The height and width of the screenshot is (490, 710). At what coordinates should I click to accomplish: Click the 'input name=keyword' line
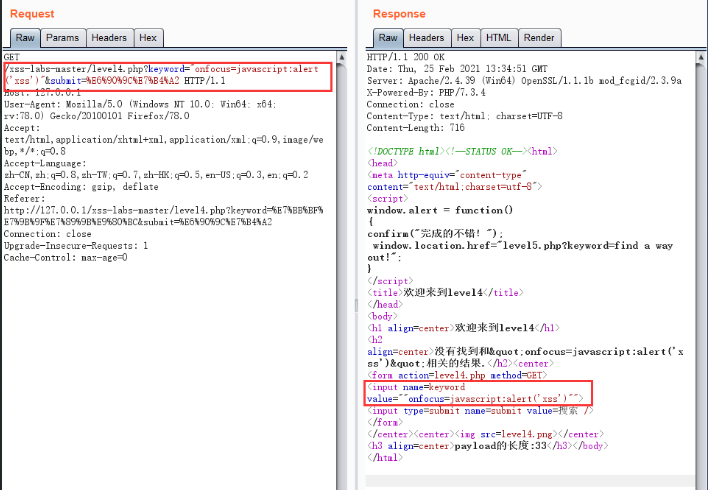[x=416, y=387]
